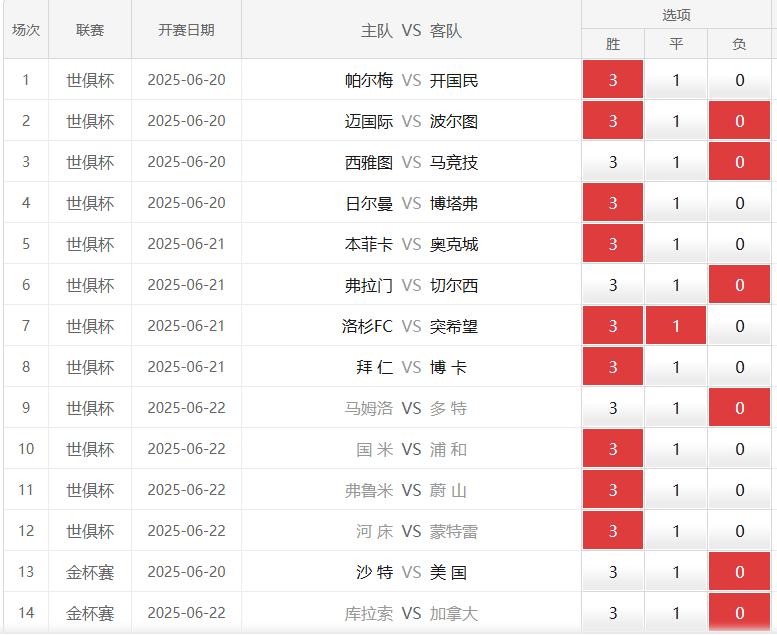Screen dimensions: 777x635
Task: Toggle win option 3 for 迈国际 VS 波尔图
Action: [x=612, y=120]
